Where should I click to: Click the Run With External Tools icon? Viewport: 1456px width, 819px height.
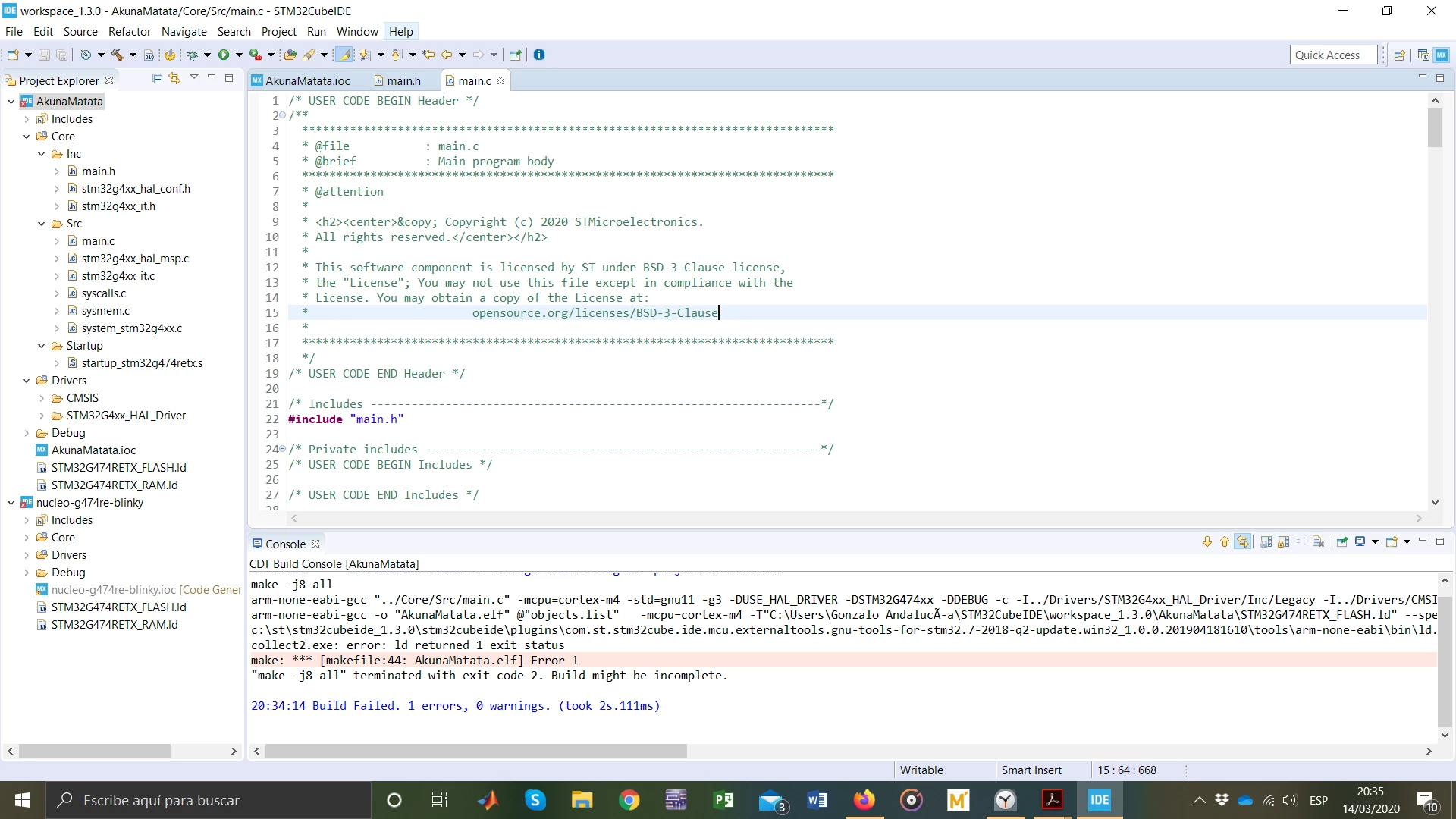coord(256,55)
